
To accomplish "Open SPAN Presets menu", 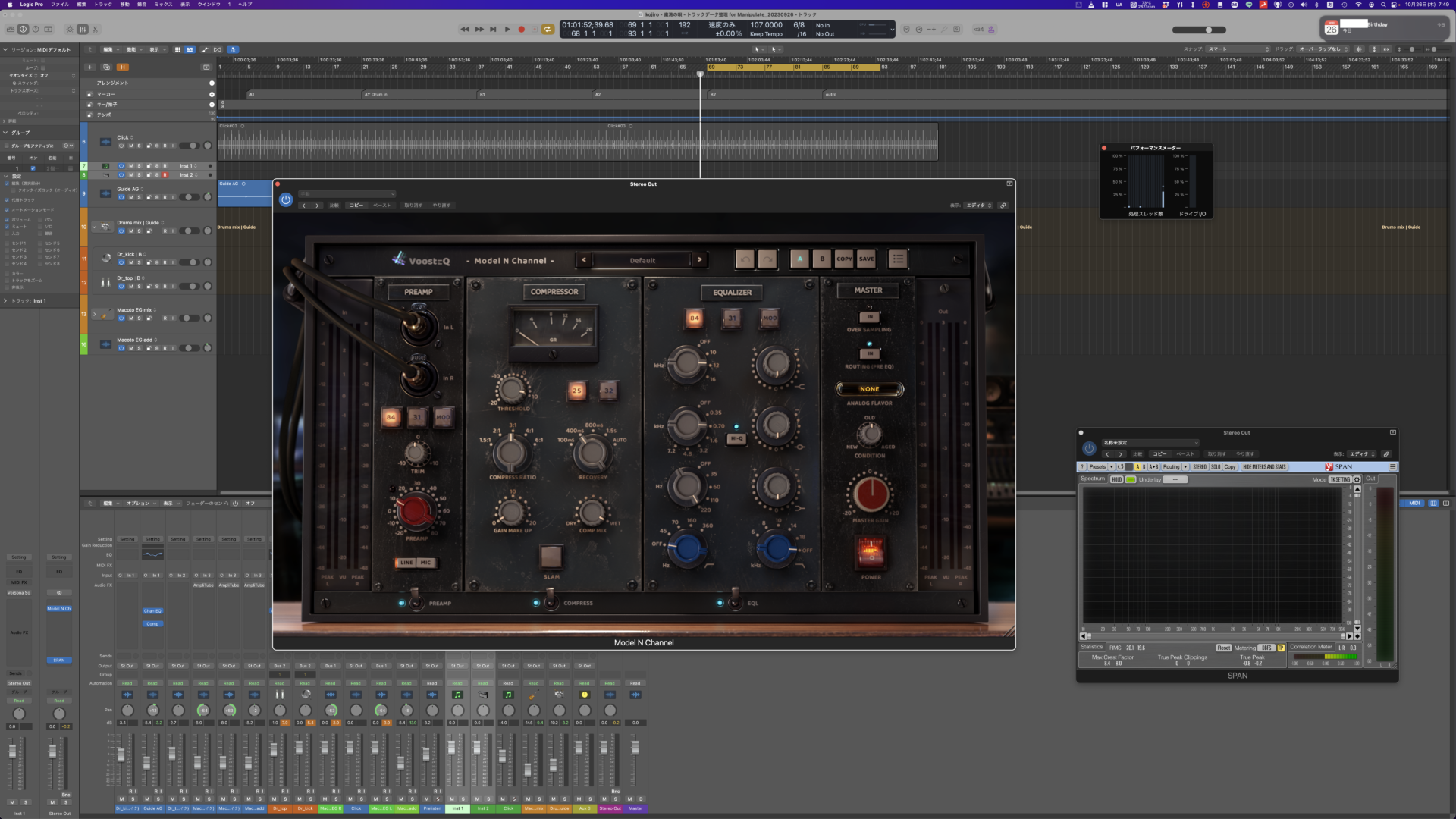I will tap(1097, 467).
